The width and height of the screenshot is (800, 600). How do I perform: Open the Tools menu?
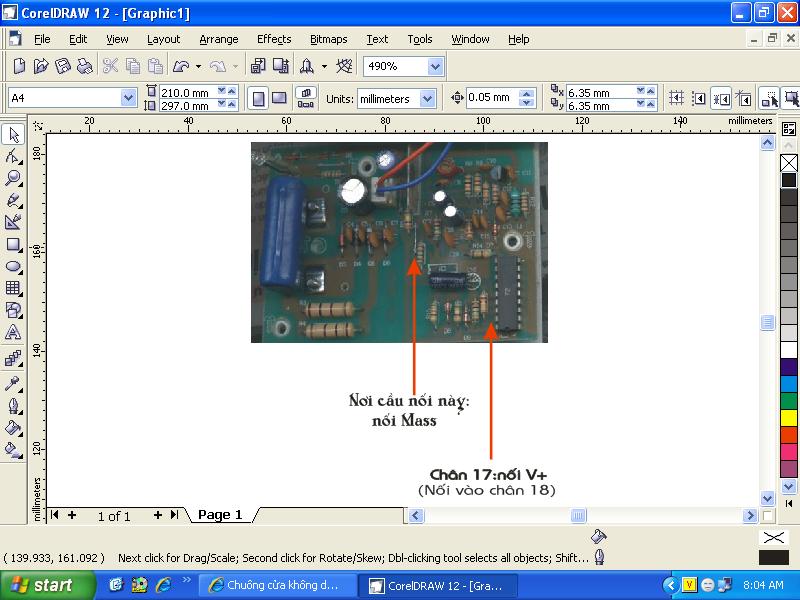tap(419, 39)
